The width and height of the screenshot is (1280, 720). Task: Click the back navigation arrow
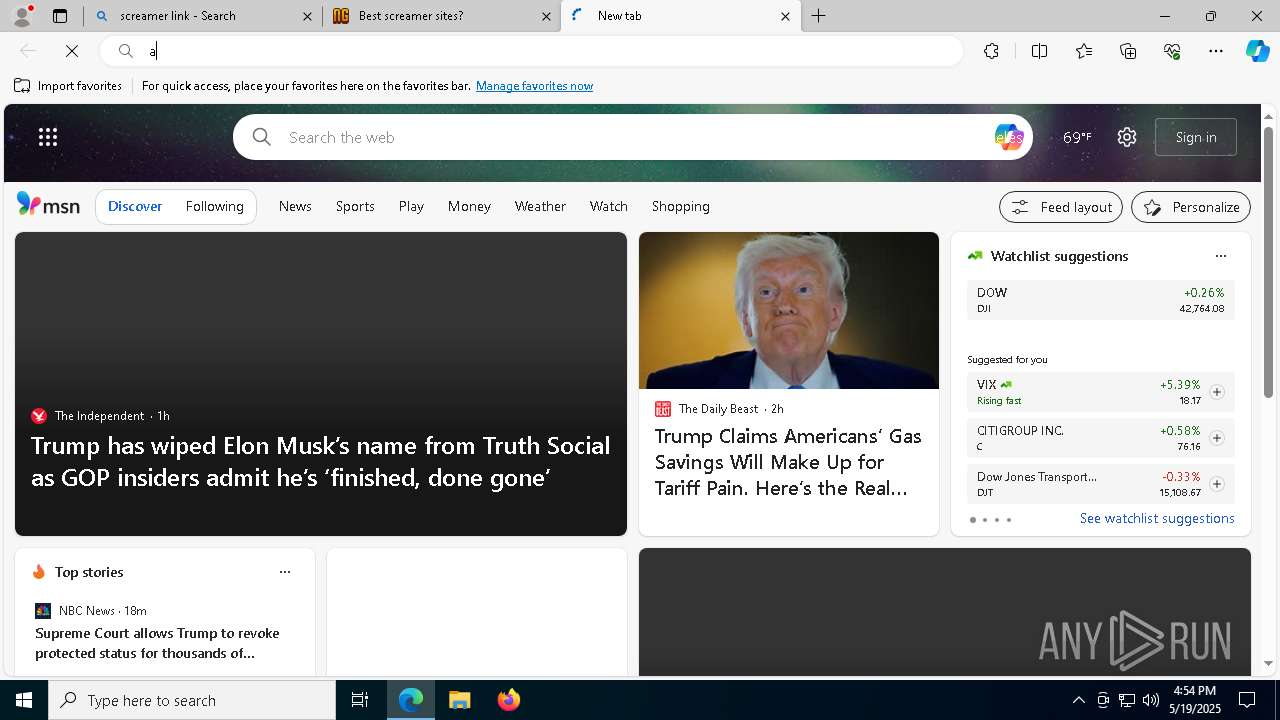(x=28, y=51)
